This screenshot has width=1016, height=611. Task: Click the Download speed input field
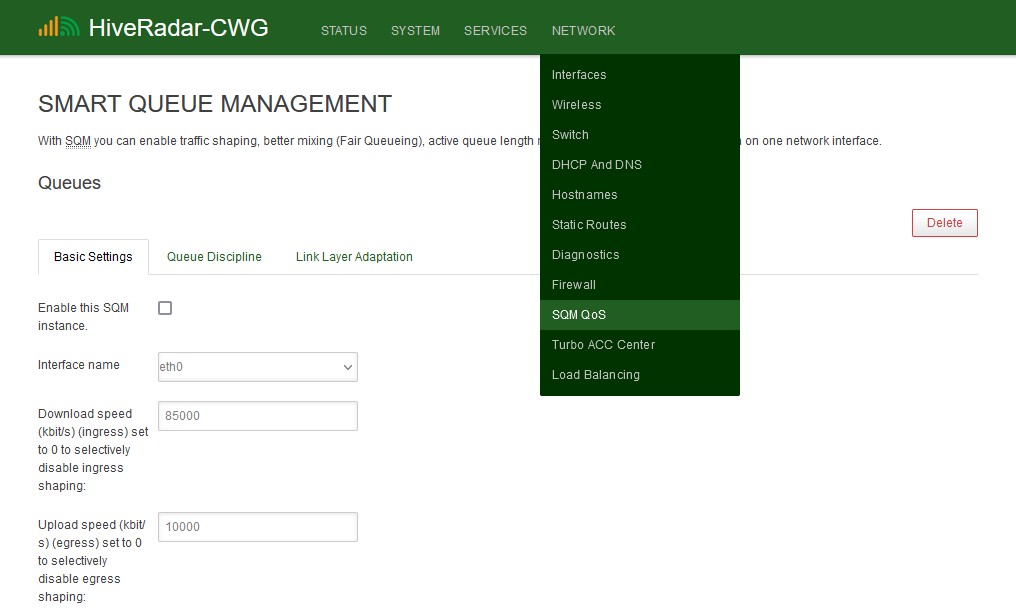[257, 416]
